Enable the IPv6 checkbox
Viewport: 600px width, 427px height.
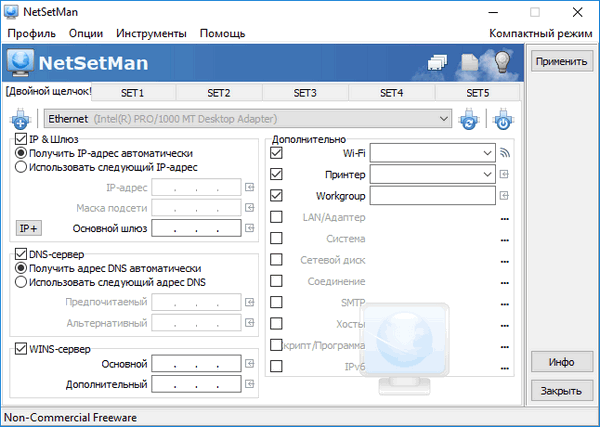(x=276, y=366)
